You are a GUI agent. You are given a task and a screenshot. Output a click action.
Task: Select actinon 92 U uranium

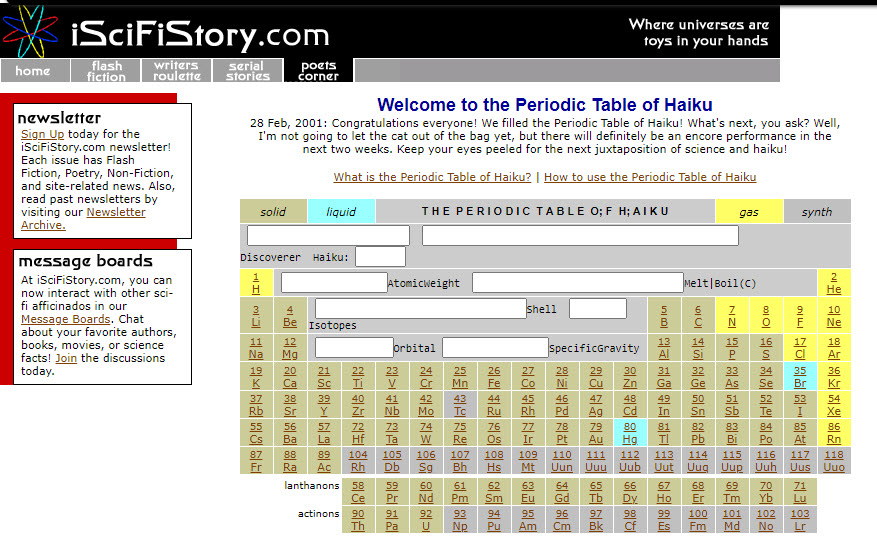tap(426, 520)
